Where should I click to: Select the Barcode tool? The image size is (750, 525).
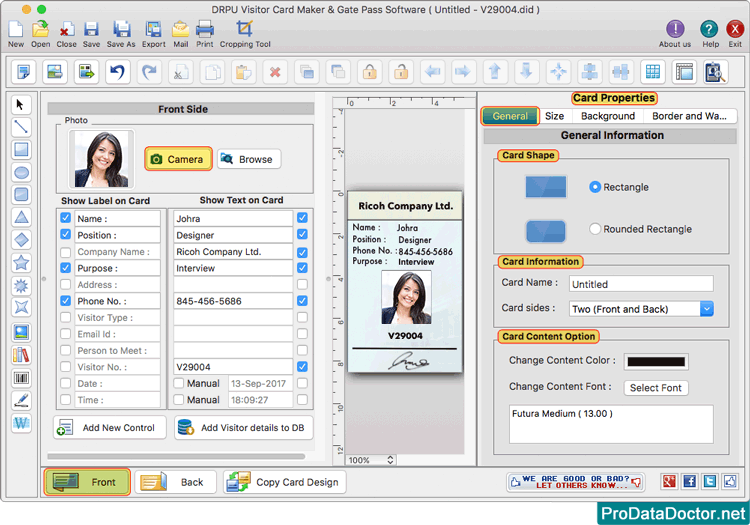point(21,378)
